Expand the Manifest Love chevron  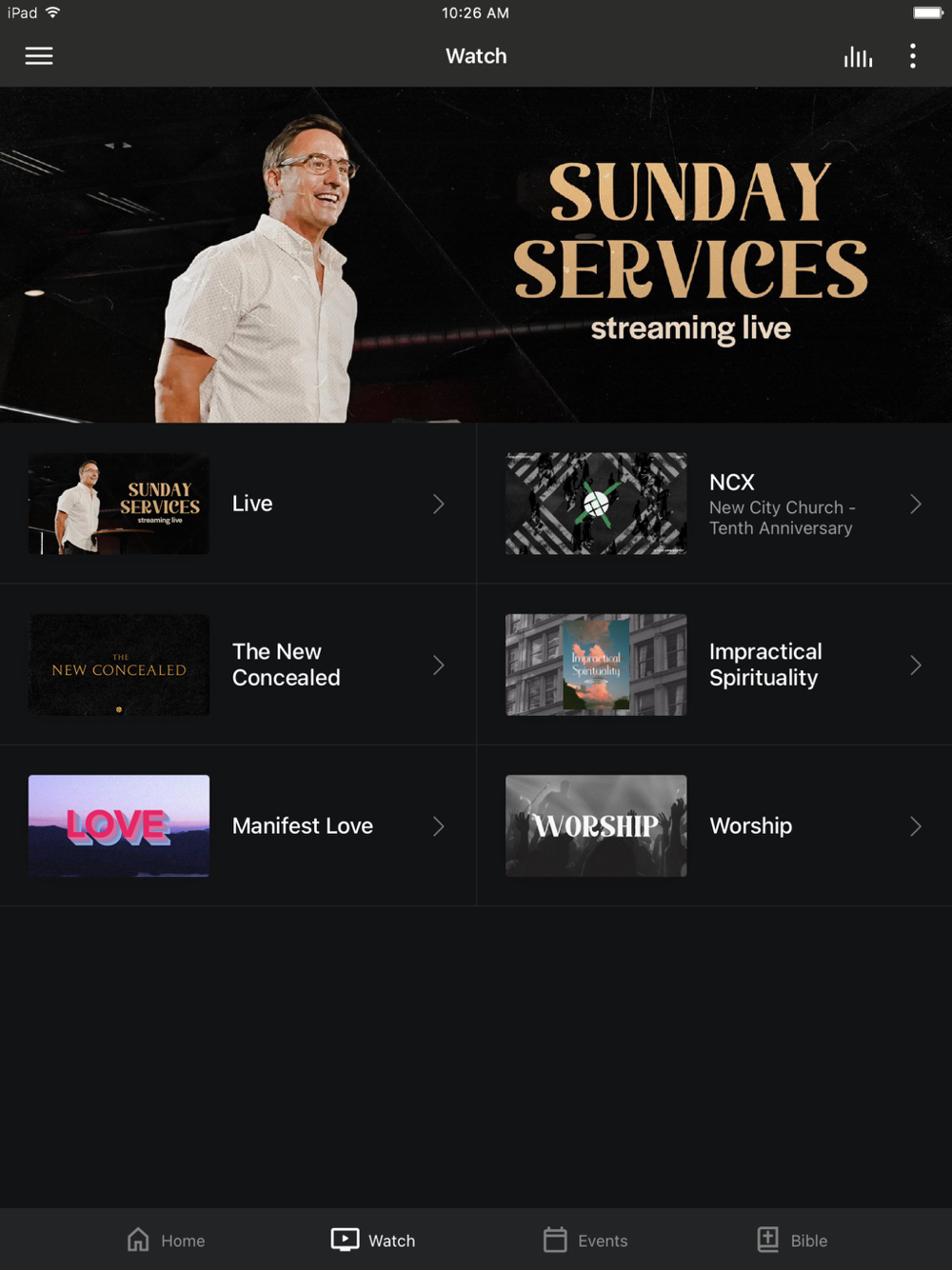[x=439, y=825]
